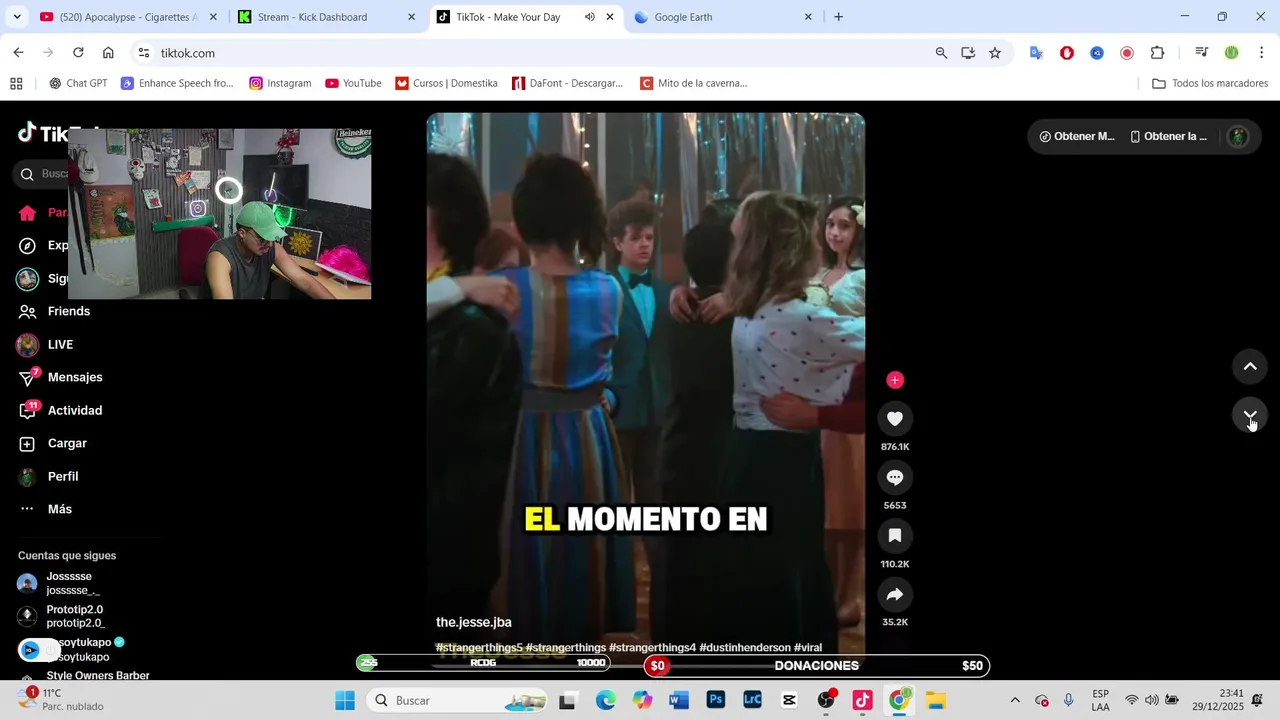Open File Explorer from the taskbar

pyautogui.click(x=936, y=700)
